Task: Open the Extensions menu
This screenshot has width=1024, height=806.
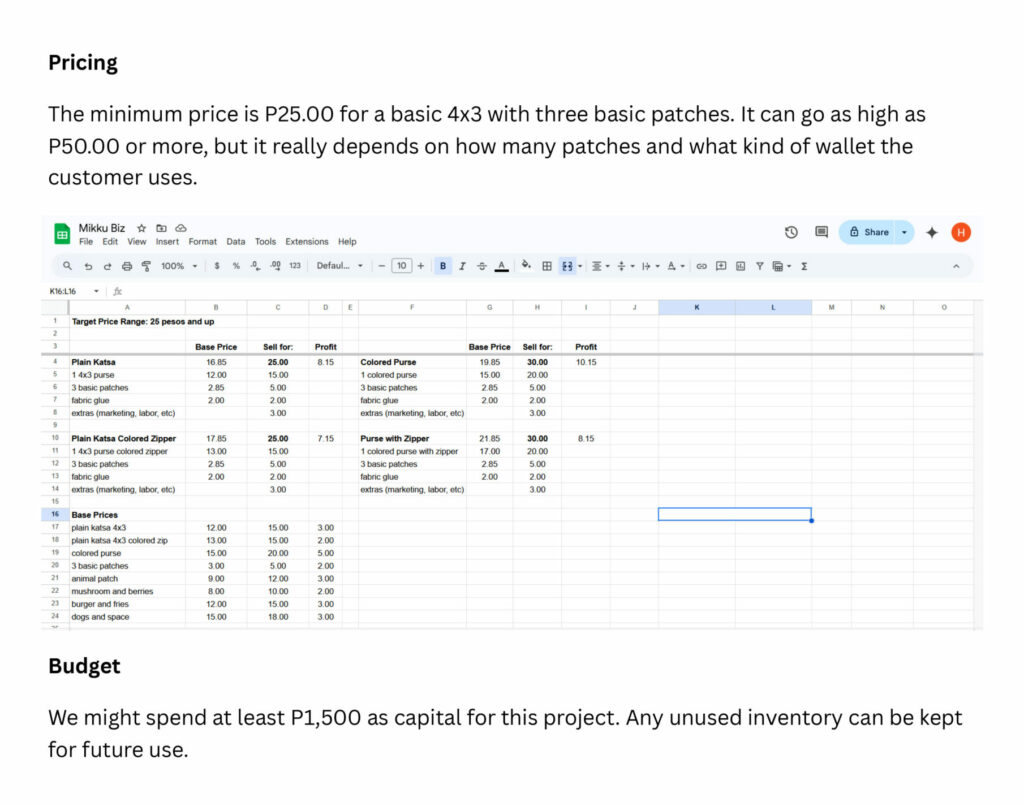Action: pyautogui.click(x=306, y=242)
